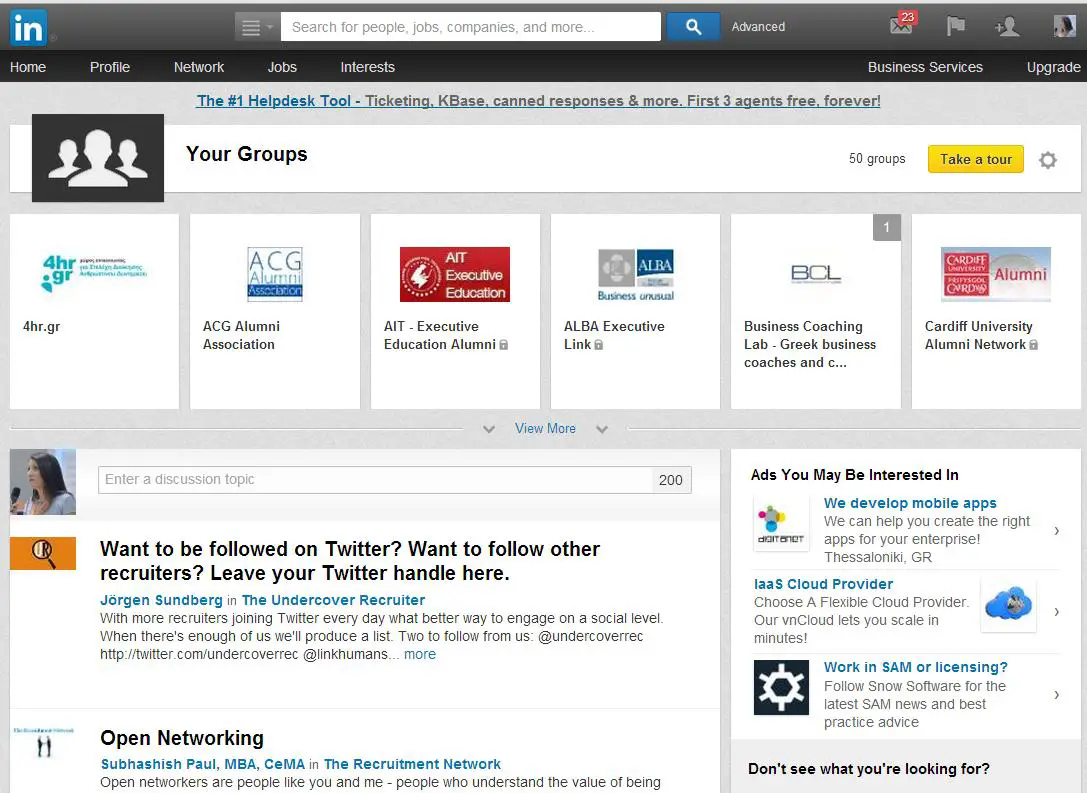The image size is (1087, 793).
Task: Open the 4hr.gr group logo
Action: coord(94,274)
